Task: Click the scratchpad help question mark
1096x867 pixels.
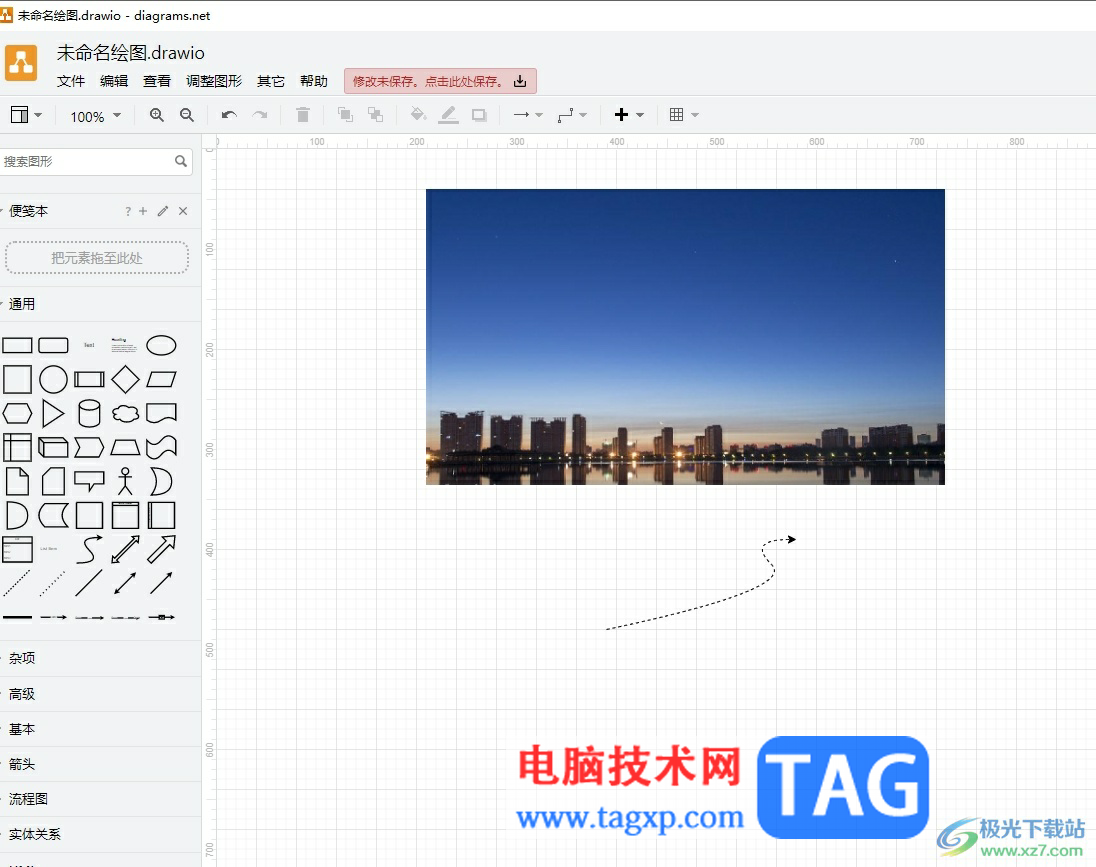Action: pos(128,211)
